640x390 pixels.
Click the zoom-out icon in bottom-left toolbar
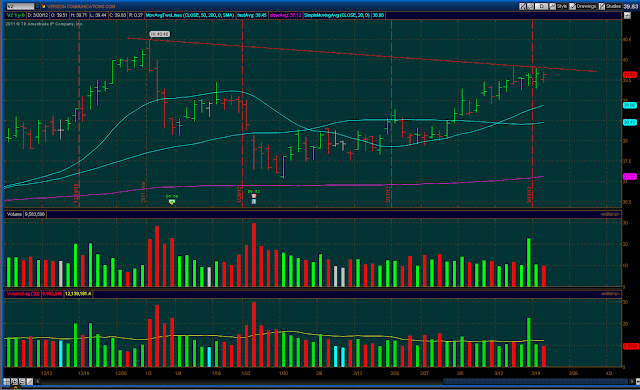coord(22,381)
